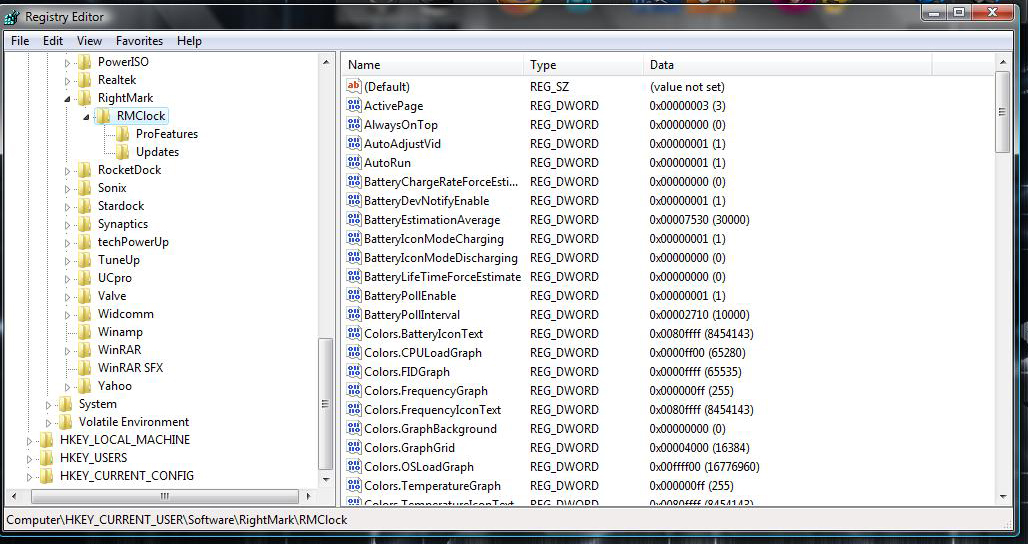
Task: Click the HKEY_LOCAL_MACHINE folder icon
Action: (x=47, y=440)
